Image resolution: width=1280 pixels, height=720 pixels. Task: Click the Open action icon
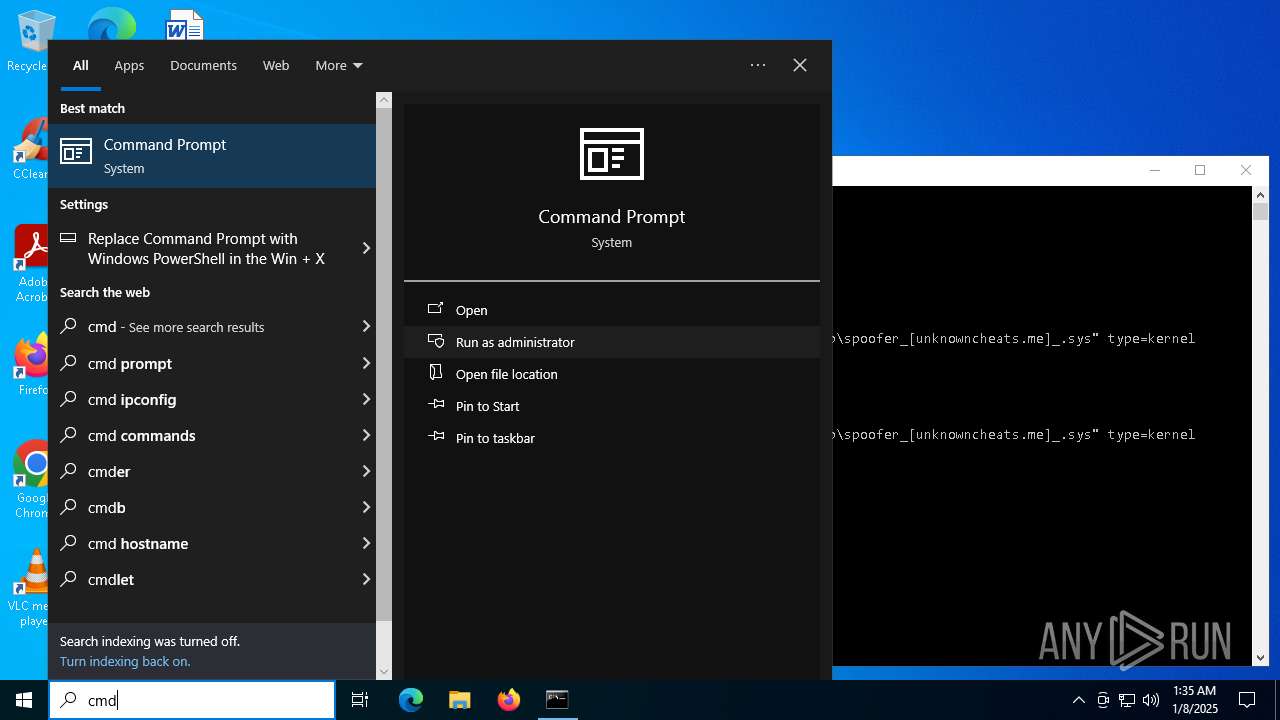[x=435, y=310]
